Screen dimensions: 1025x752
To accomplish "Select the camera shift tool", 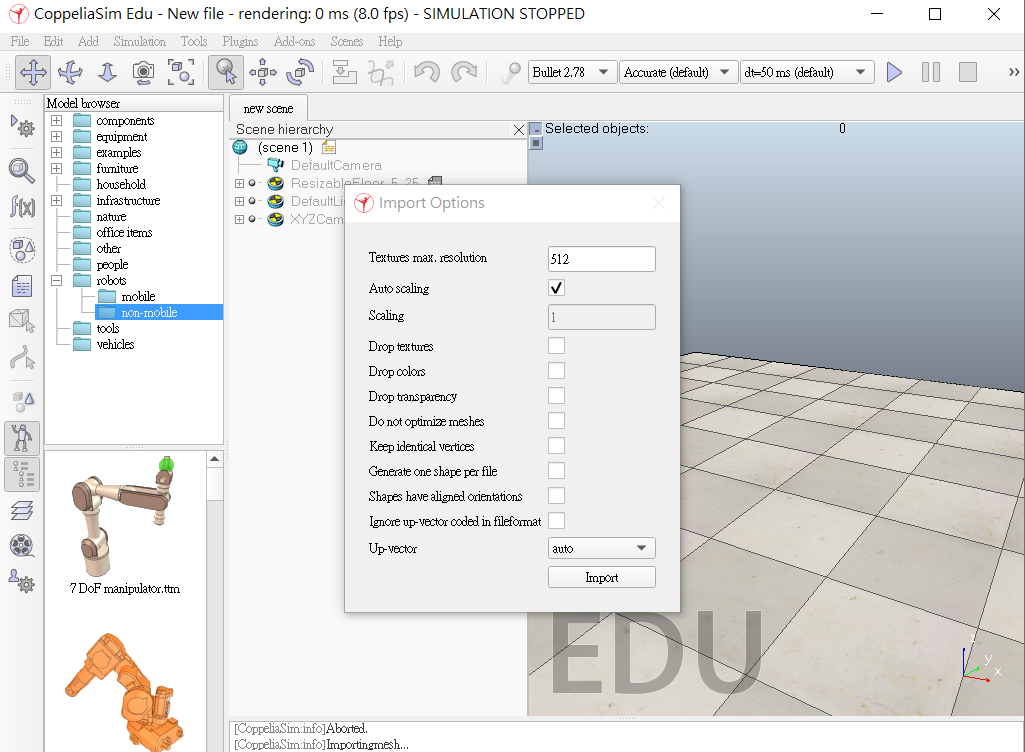I will click(107, 72).
